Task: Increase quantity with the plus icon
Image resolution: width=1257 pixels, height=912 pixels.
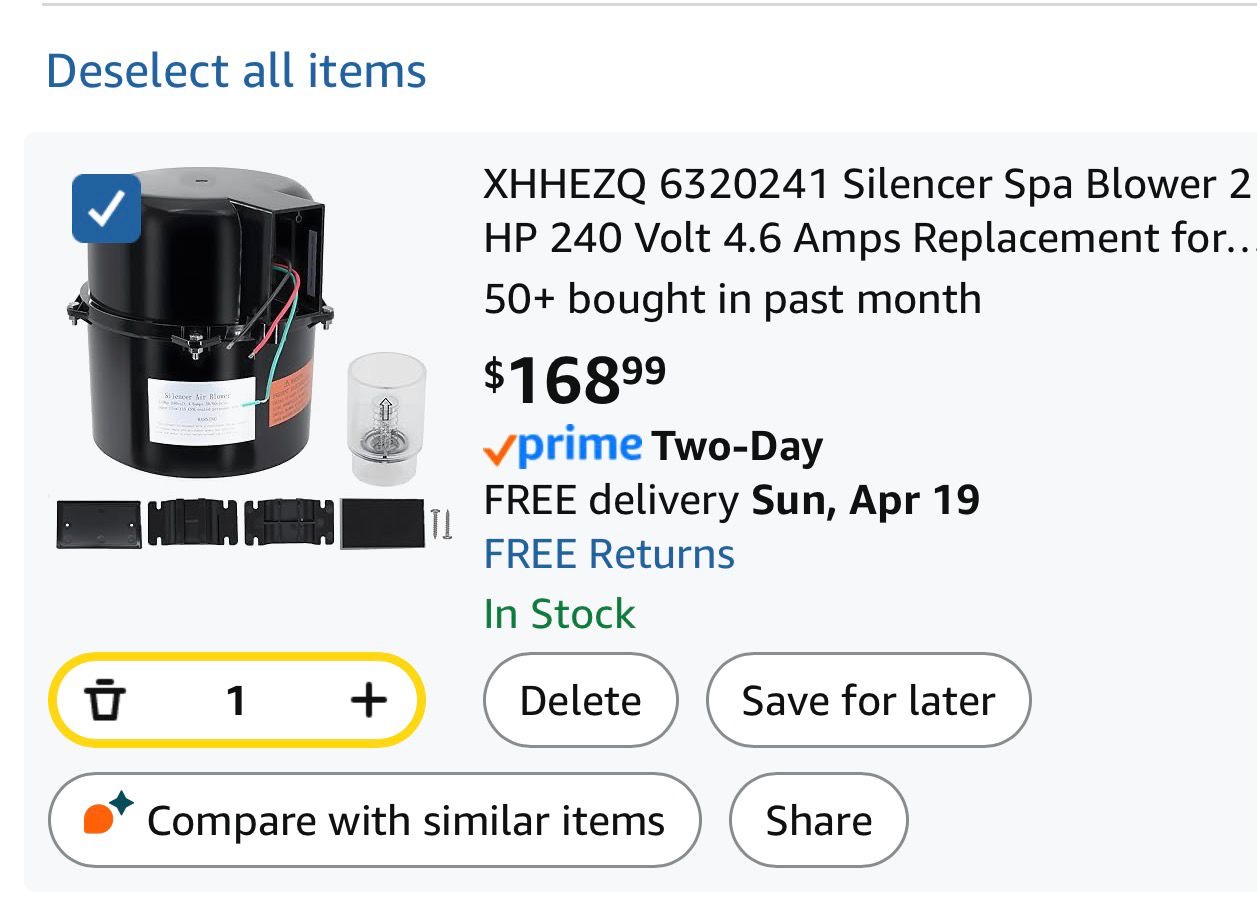Action: [368, 700]
